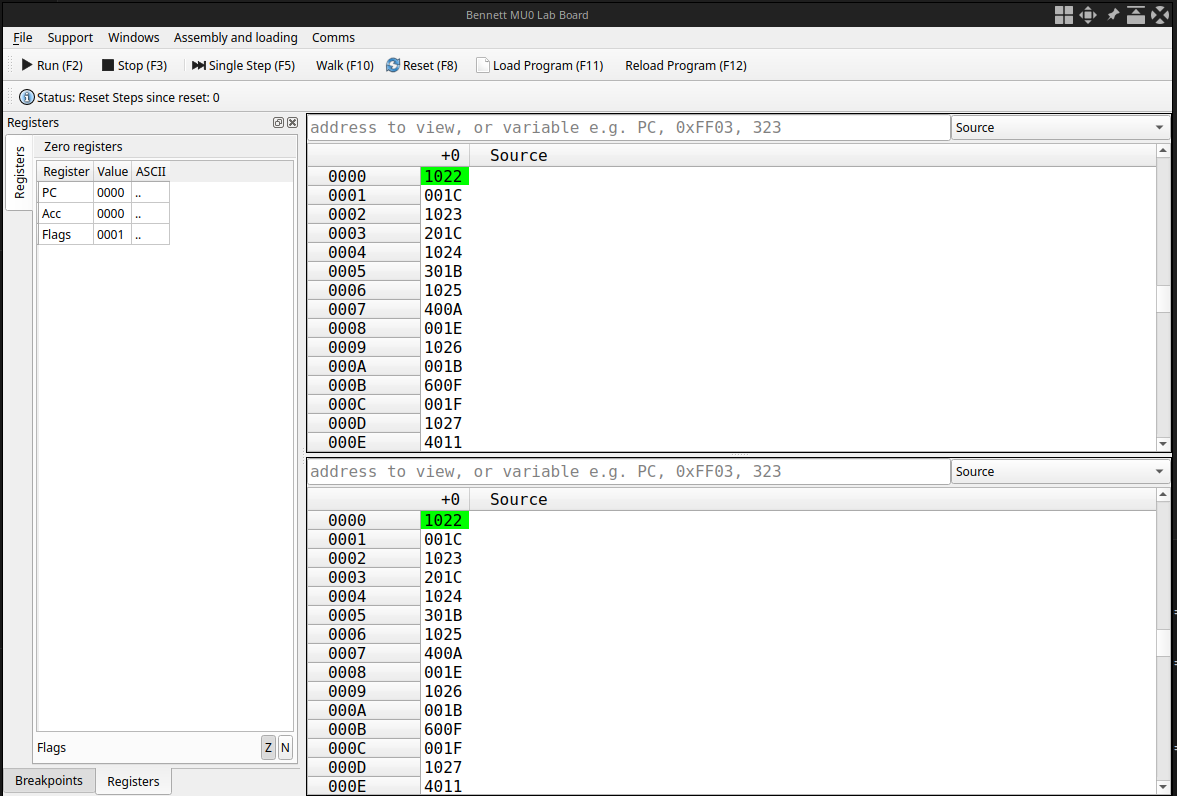Click the status info icon
This screenshot has width=1177, height=796.
coord(27,97)
